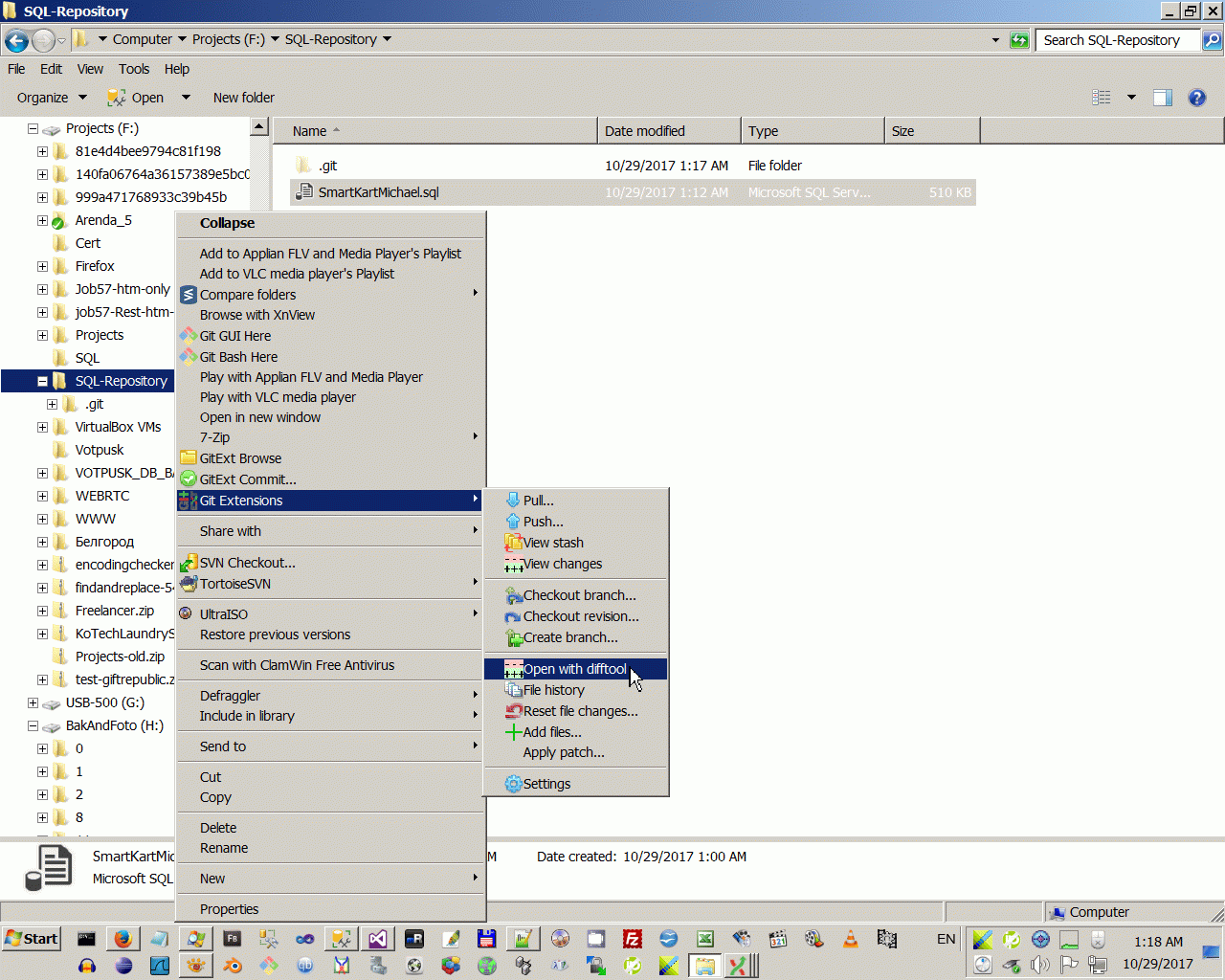
Task: Click inside Search SQL-Repository field
Action: [1118, 40]
